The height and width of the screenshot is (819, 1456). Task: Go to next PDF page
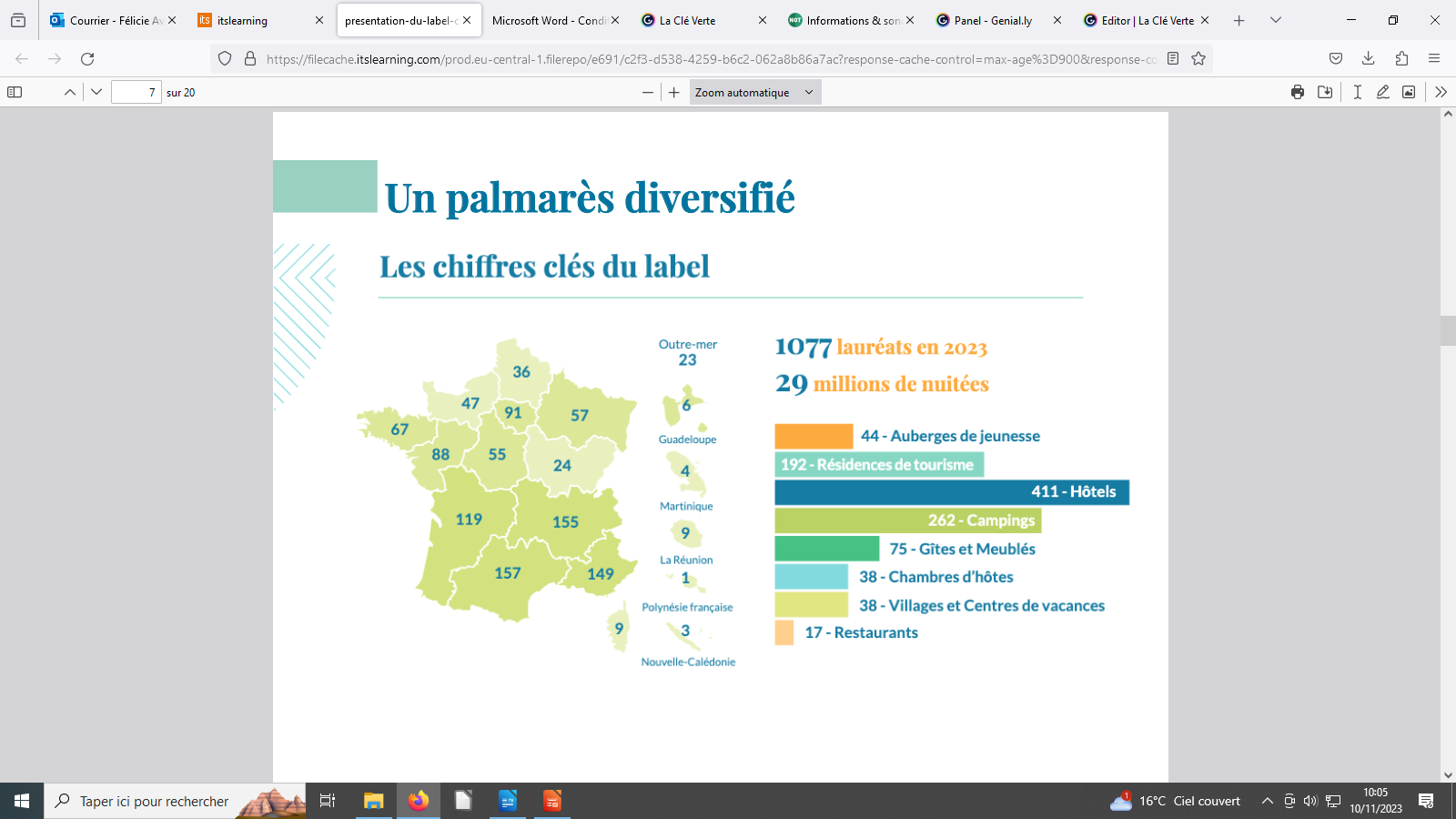point(96,92)
